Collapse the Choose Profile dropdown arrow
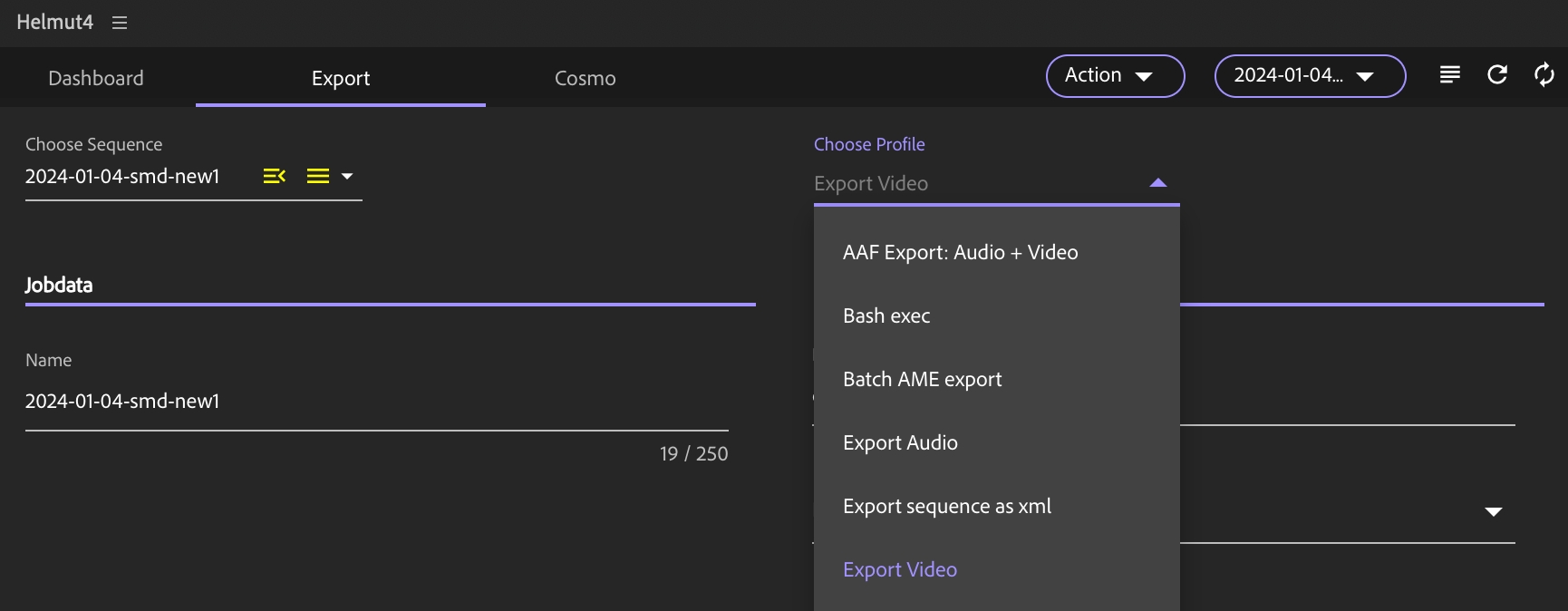Viewport: 1568px width, 611px height. point(1157,183)
